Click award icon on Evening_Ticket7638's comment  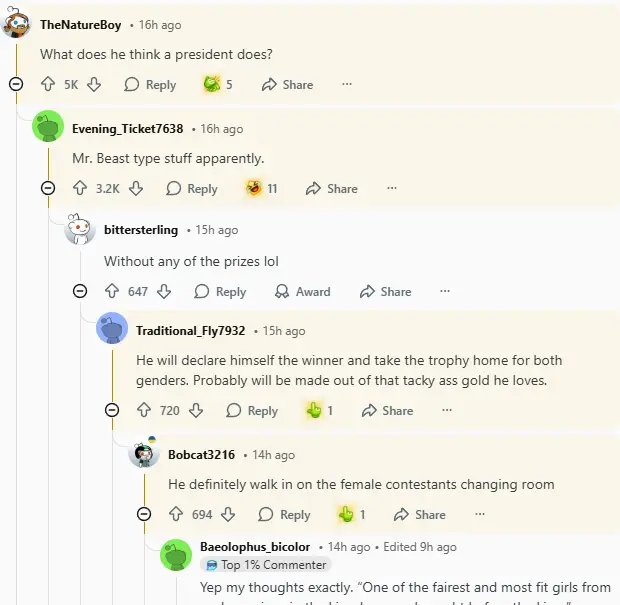tap(254, 188)
